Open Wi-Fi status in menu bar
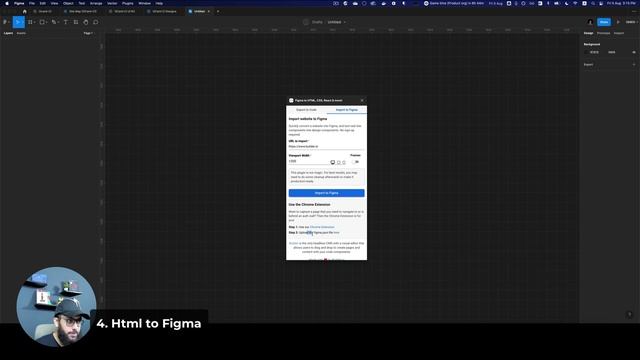The width and height of the screenshot is (640, 360). (x=576, y=3)
